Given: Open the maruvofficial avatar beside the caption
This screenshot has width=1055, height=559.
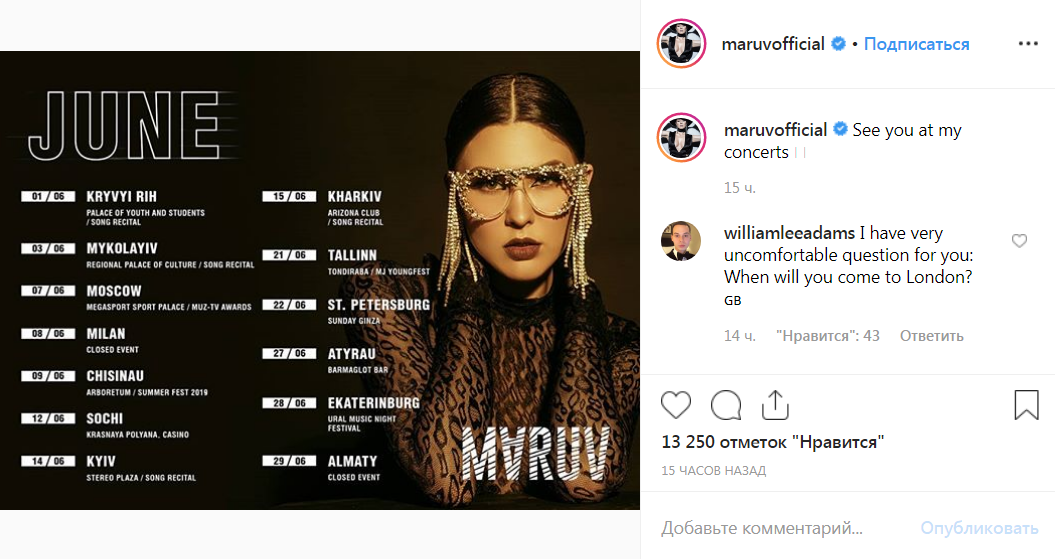Looking at the screenshot, I should (681, 137).
